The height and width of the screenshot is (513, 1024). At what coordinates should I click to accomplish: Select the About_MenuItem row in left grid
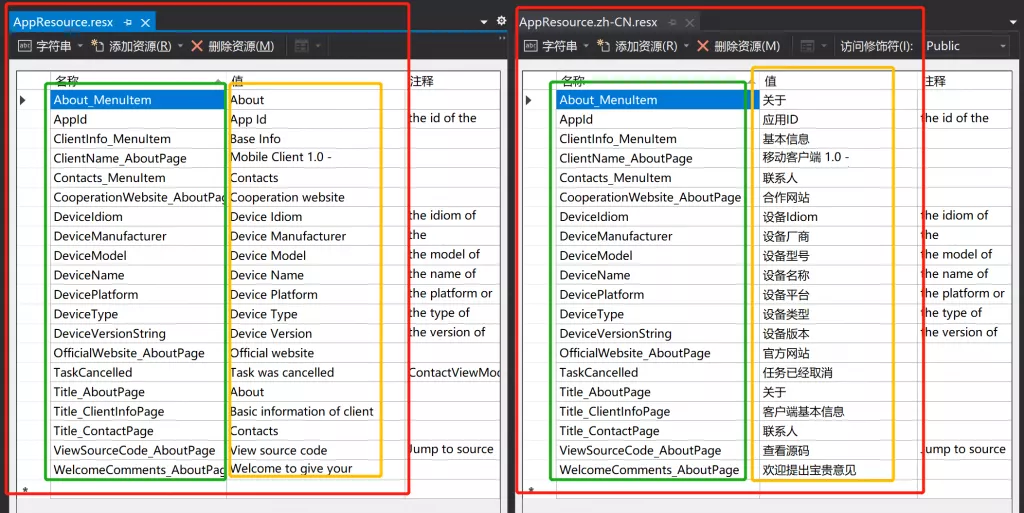[136, 100]
